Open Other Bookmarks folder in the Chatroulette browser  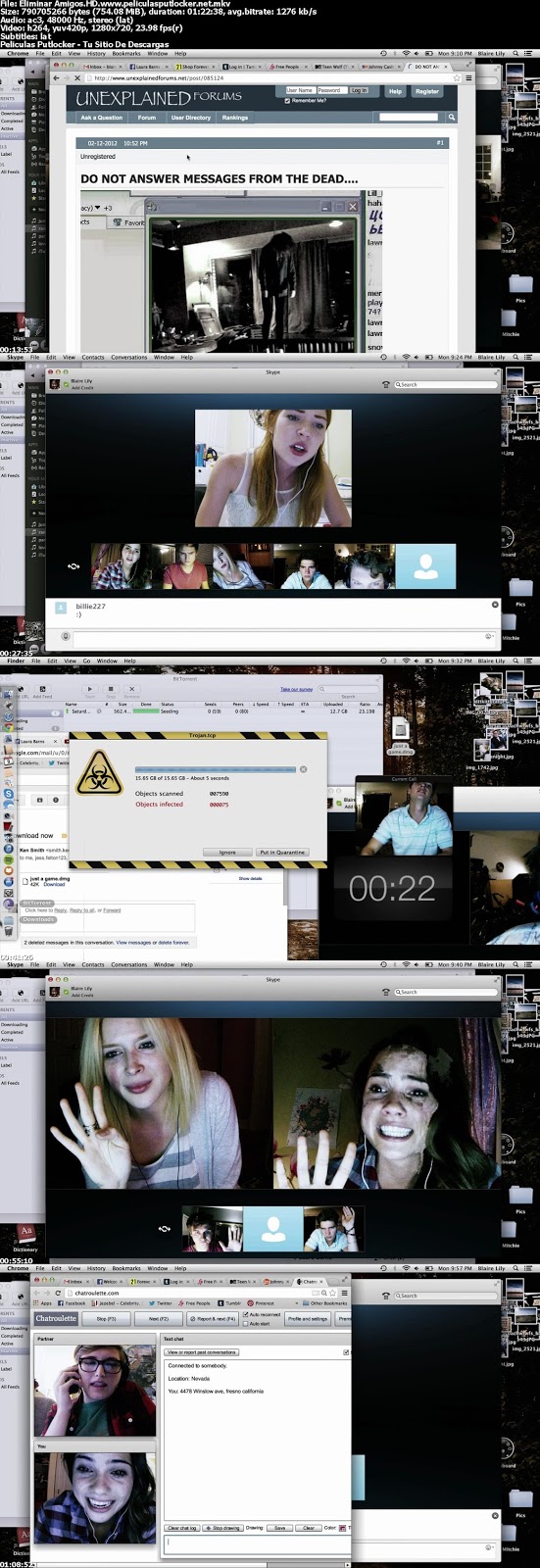click(x=326, y=1302)
